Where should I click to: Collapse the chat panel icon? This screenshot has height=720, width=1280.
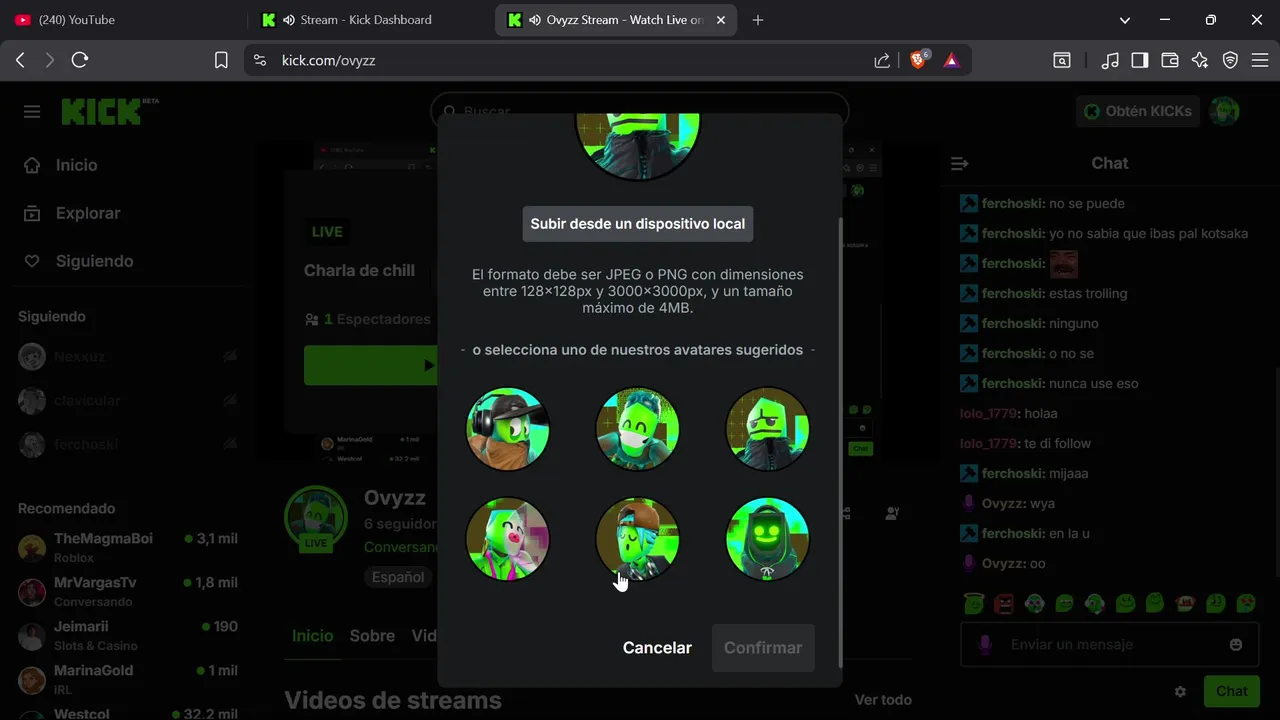click(x=960, y=163)
